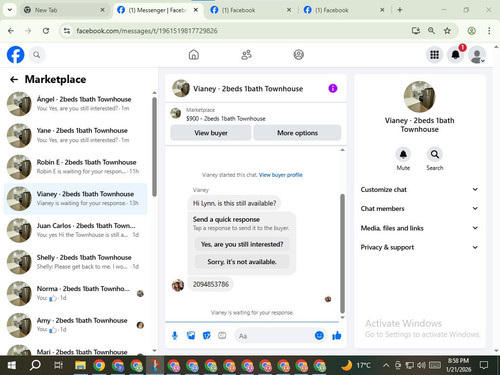This screenshot has height=375, width=500.
Task: Expand Chat members section
Action: tap(419, 209)
